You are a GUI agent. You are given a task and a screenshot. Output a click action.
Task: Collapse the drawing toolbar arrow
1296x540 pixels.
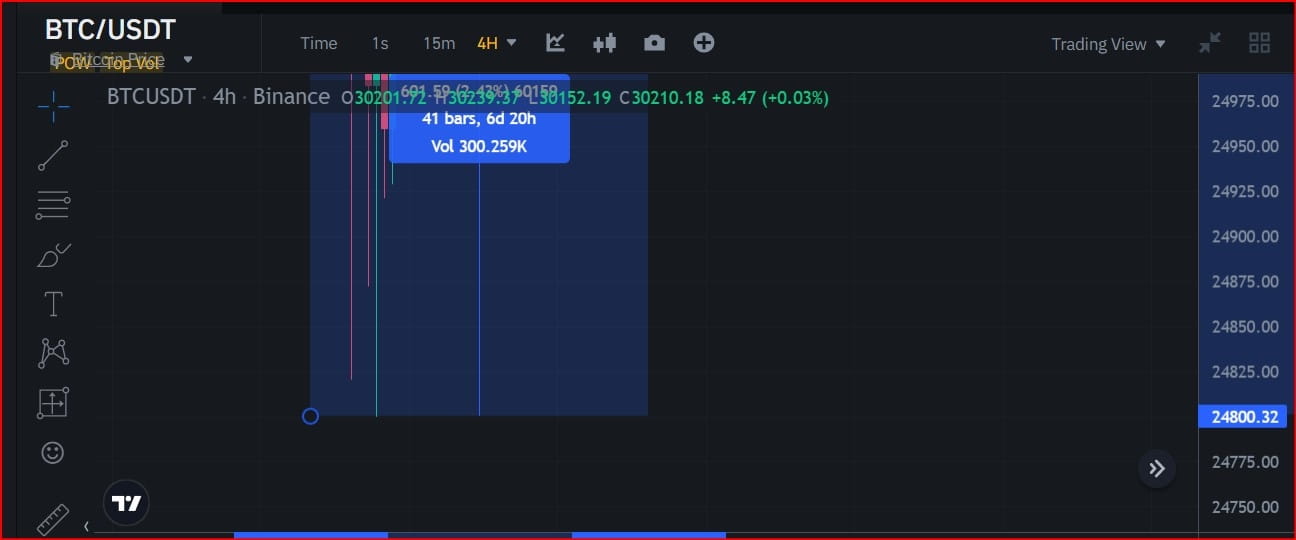(86, 526)
